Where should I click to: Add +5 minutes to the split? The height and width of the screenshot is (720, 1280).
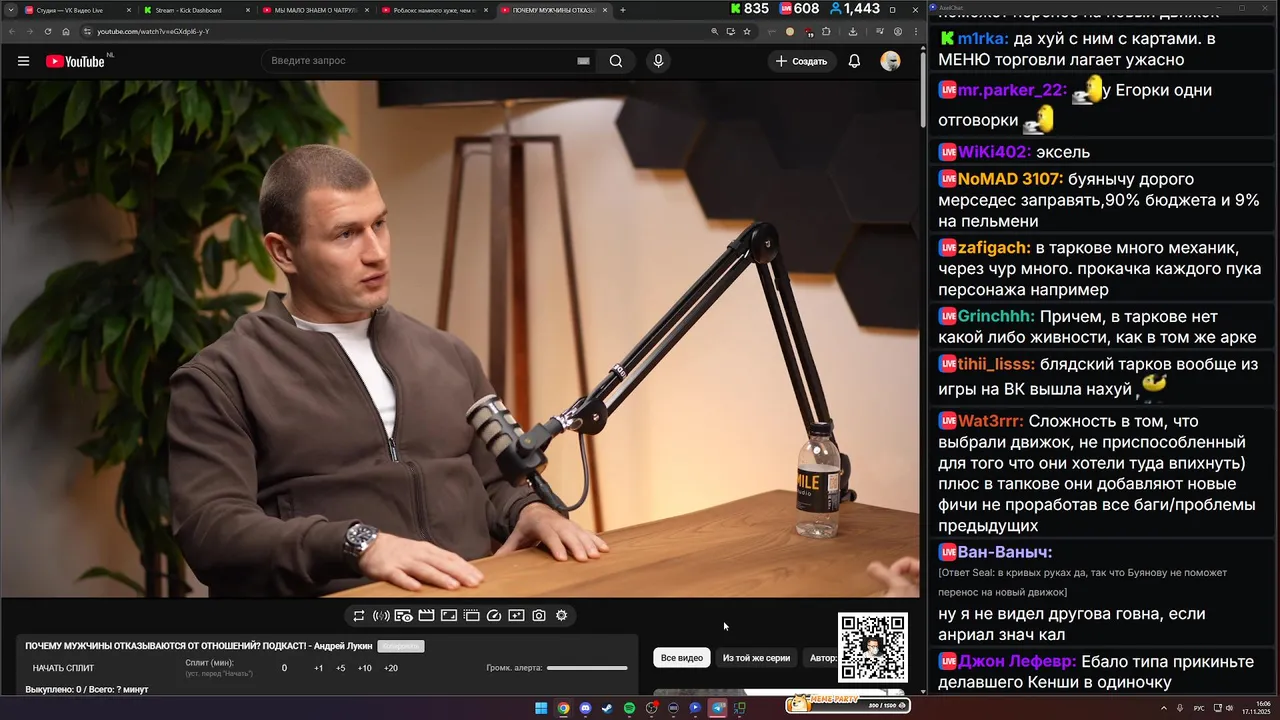340,668
